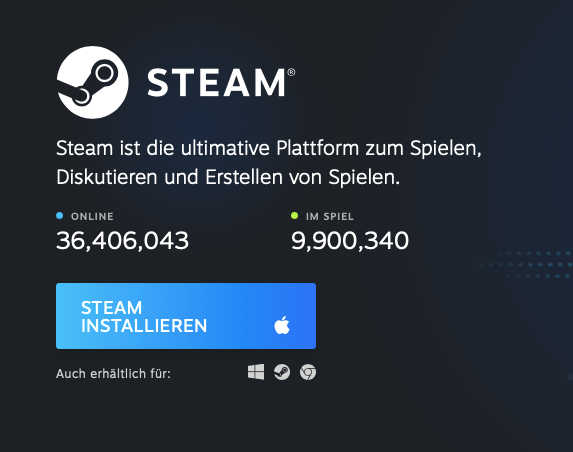573x452 pixels.
Task: Click the dotted pattern decoration at right
Action: click(x=526, y=265)
